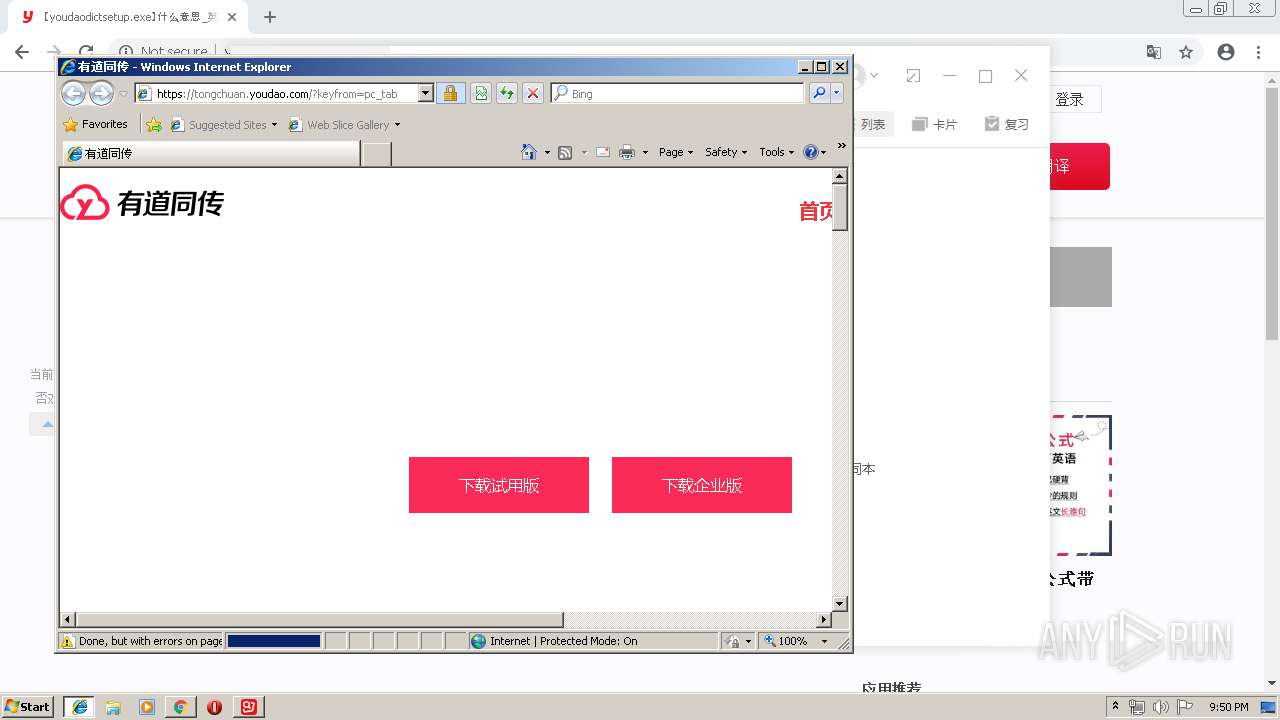Open Web Slice Gallery dropdown
The image size is (1280, 720).
[x=344, y=125]
